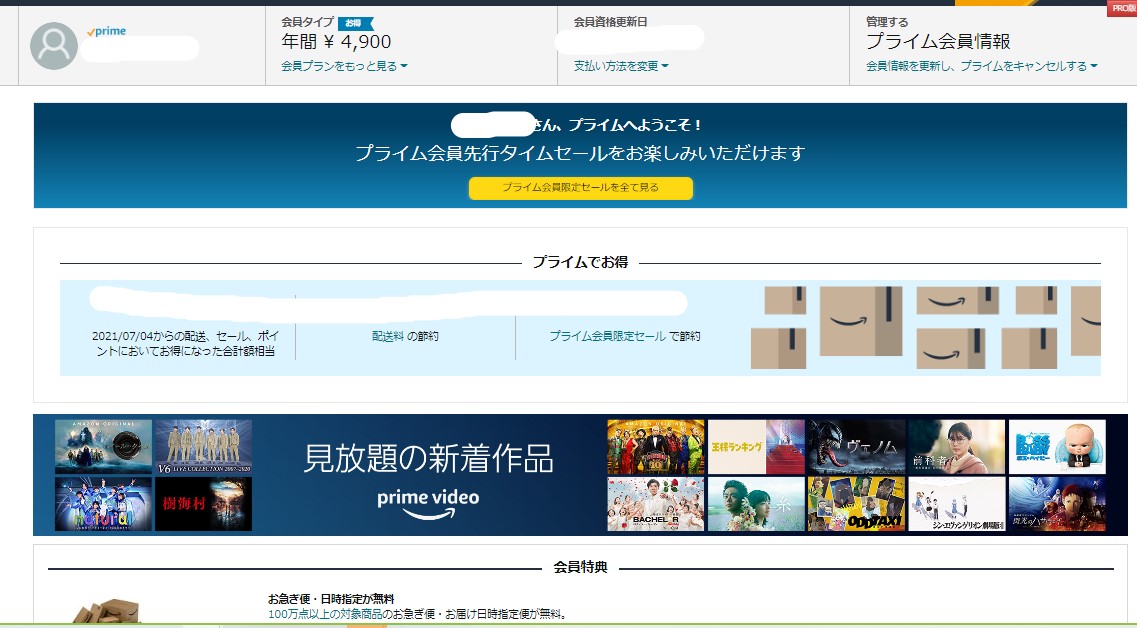Open the 王様ランキング thumbnail

756,447
